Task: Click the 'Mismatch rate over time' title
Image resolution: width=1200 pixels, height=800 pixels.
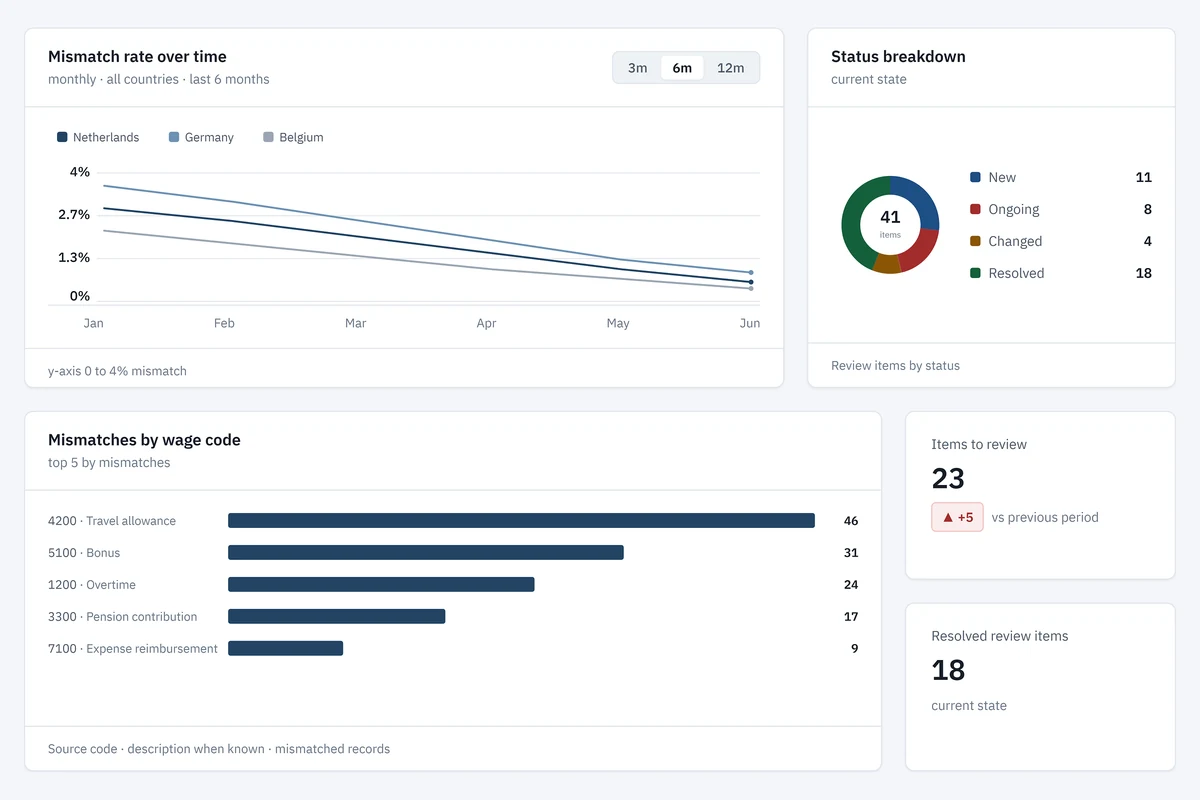Action: pyautogui.click(x=137, y=56)
